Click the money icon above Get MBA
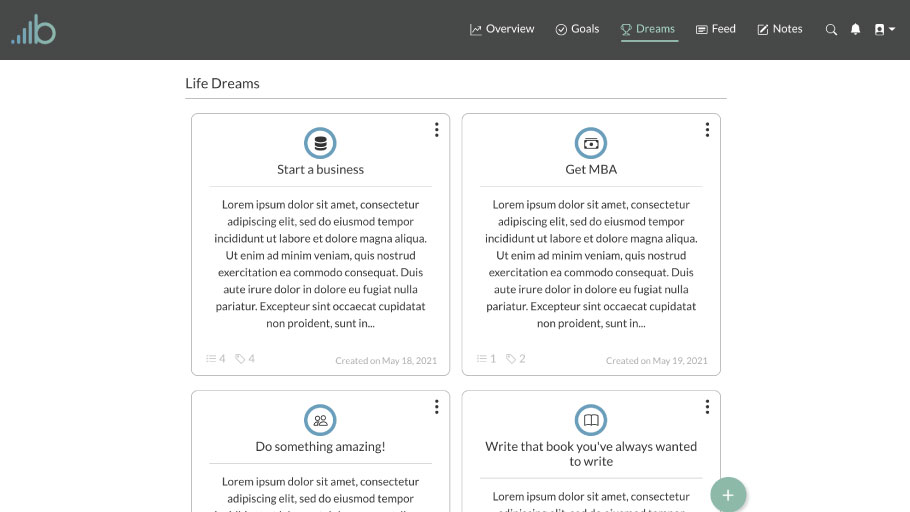 click(591, 143)
